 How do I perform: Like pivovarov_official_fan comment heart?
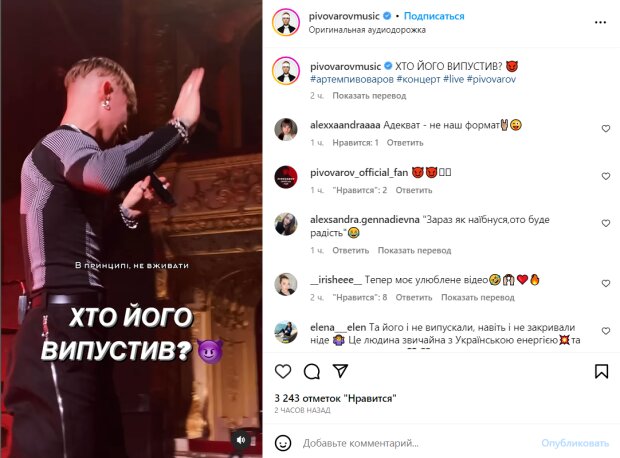point(606,176)
